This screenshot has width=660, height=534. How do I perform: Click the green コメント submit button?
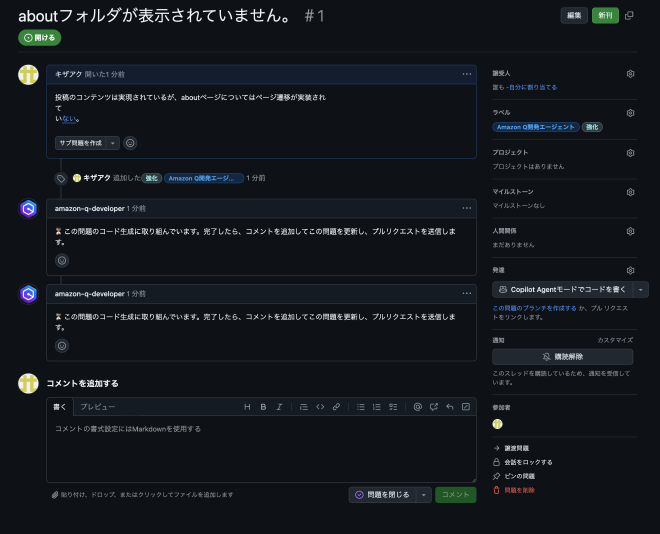455,495
